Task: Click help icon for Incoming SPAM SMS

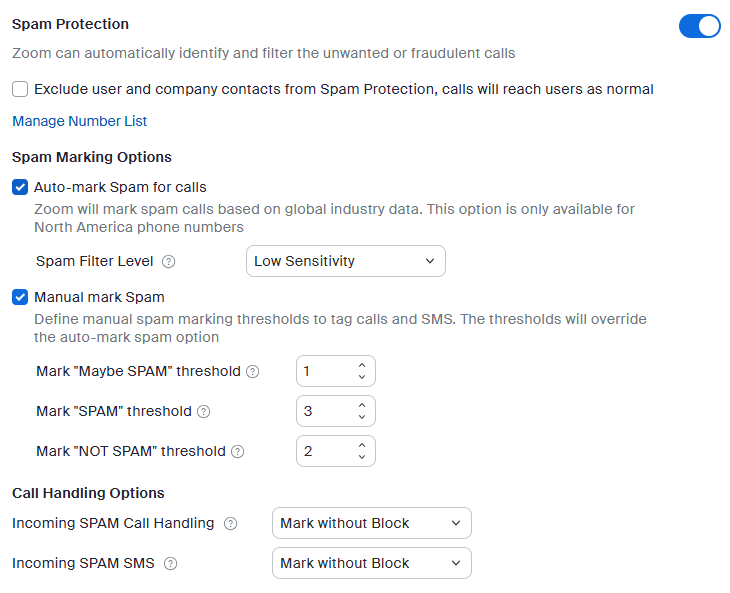Action: (x=170, y=564)
